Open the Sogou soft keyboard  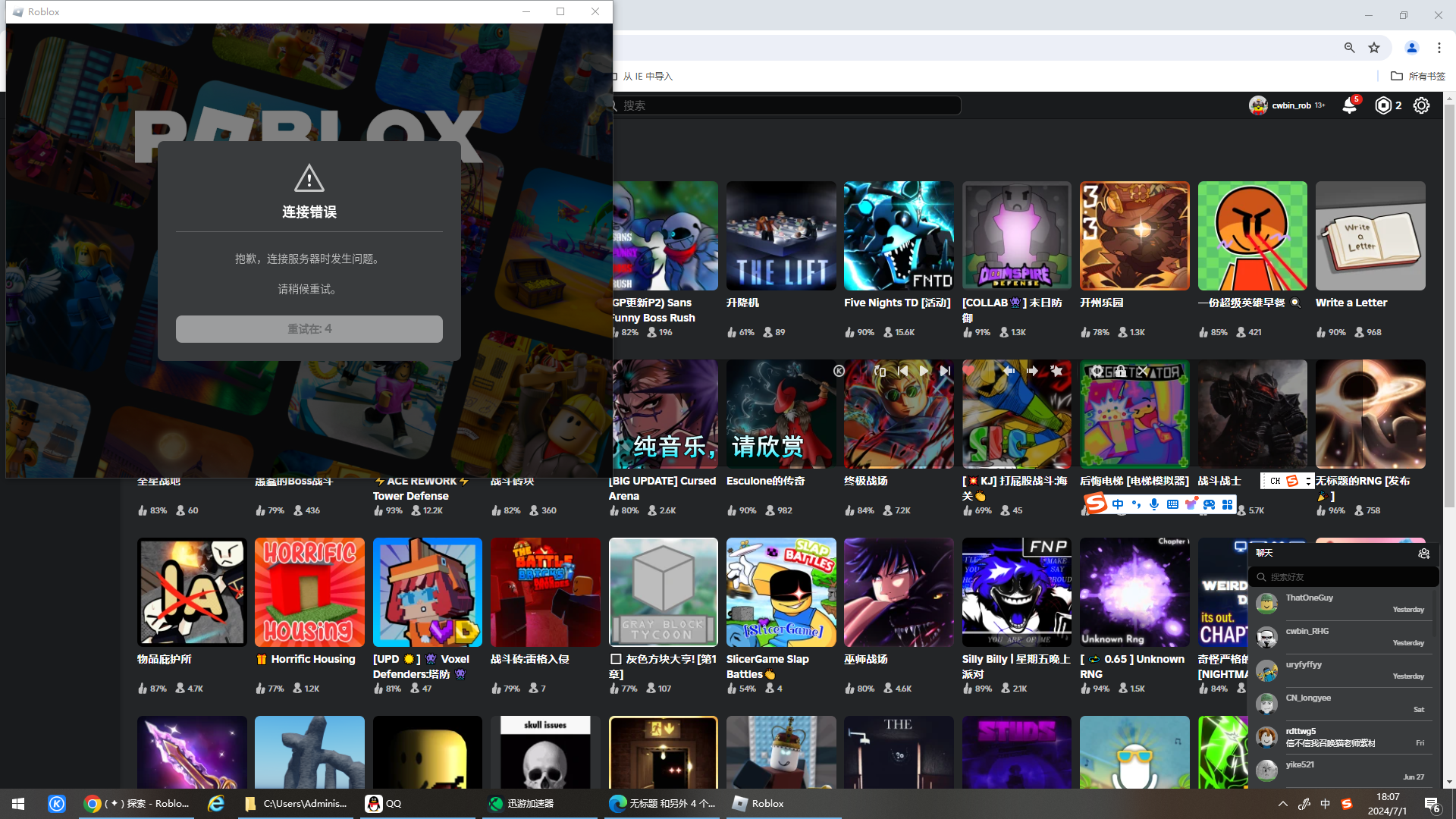(x=1172, y=504)
